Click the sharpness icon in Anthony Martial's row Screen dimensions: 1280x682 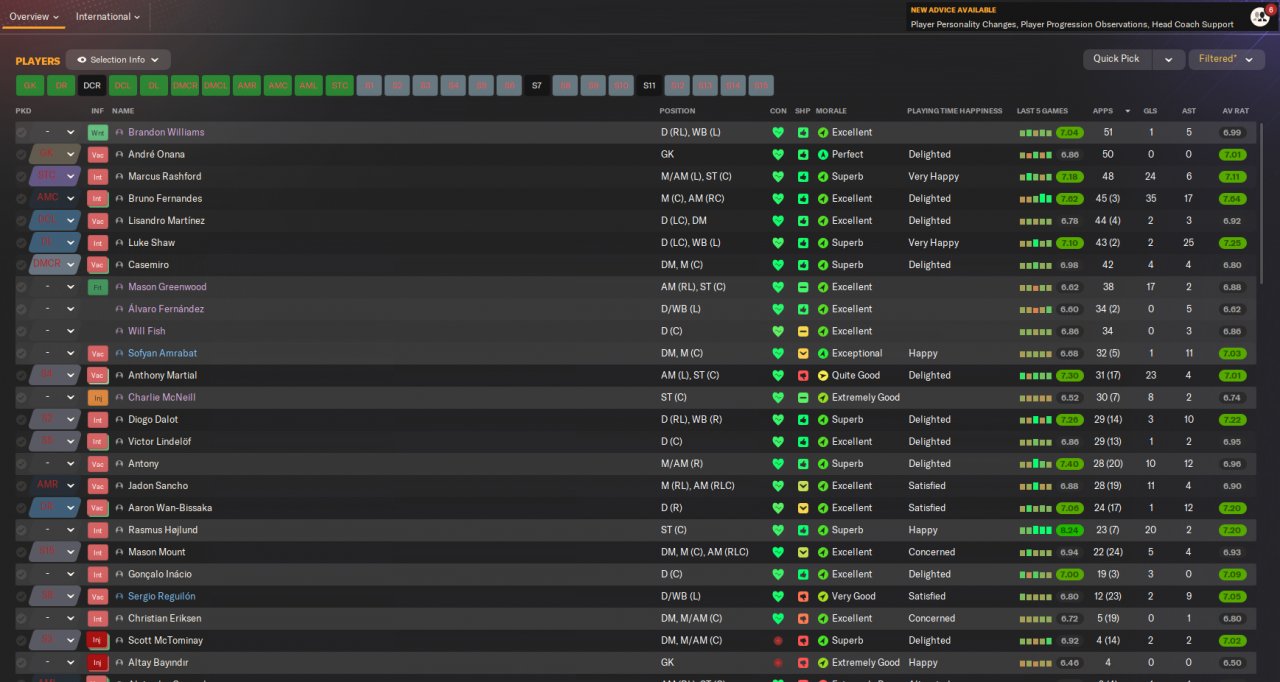(803, 376)
